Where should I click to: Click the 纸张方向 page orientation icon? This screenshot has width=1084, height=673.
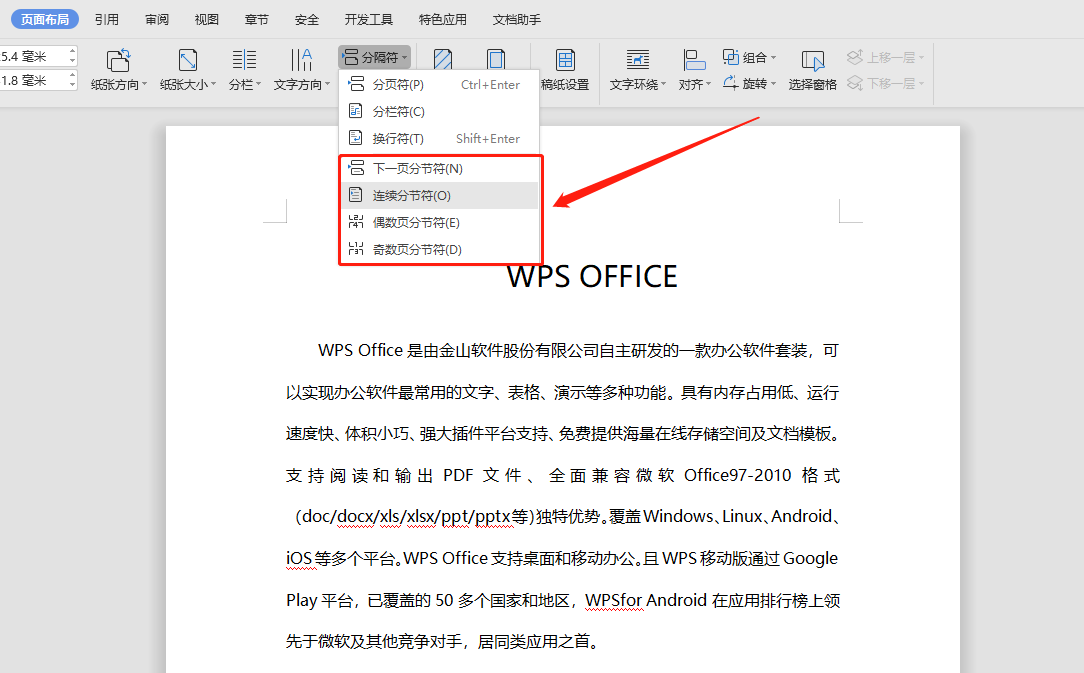click(x=118, y=60)
